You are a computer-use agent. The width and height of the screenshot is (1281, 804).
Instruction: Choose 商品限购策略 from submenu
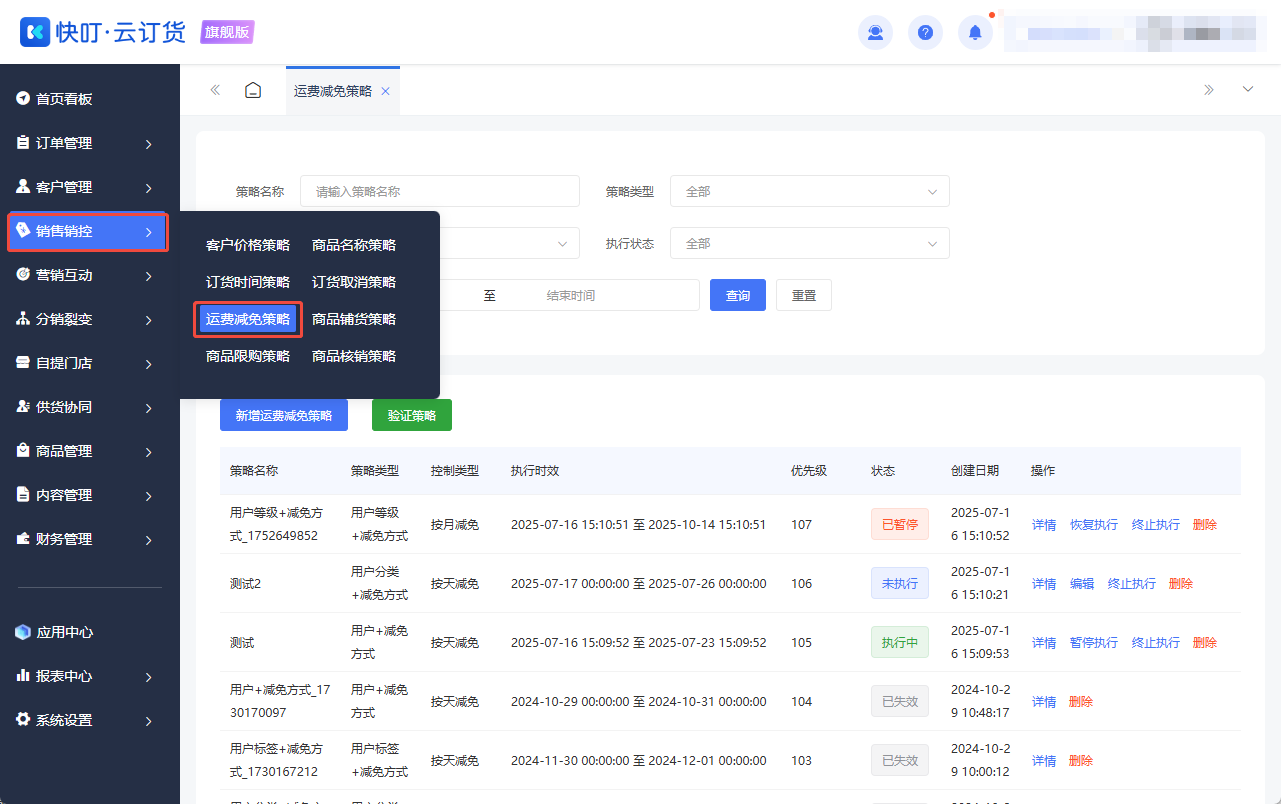click(x=248, y=356)
